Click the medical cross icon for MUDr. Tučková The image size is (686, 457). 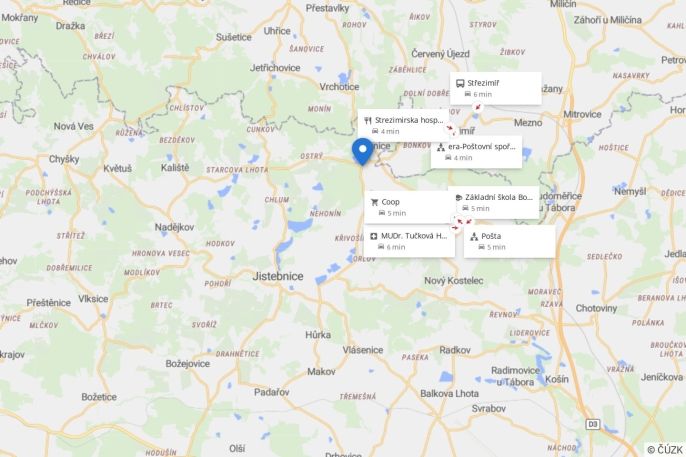(374, 236)
